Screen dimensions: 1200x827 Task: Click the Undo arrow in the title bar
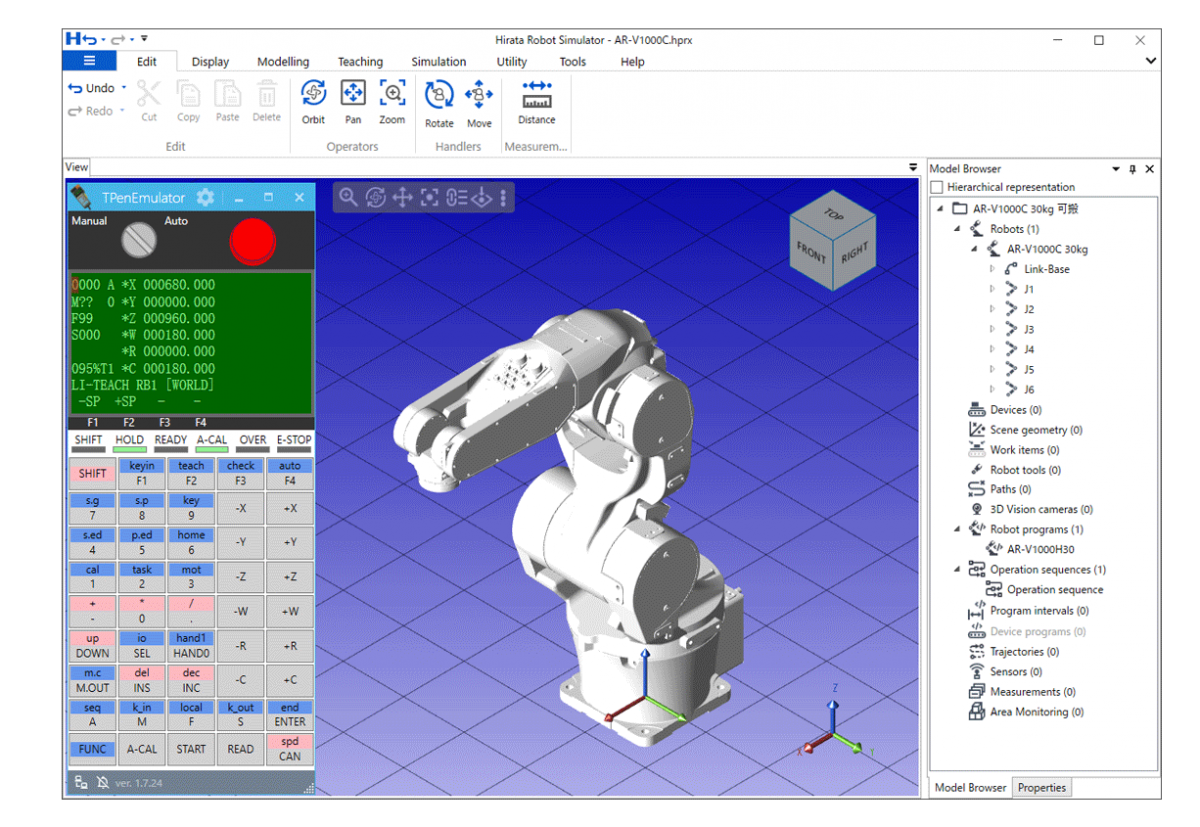(89, 39)
